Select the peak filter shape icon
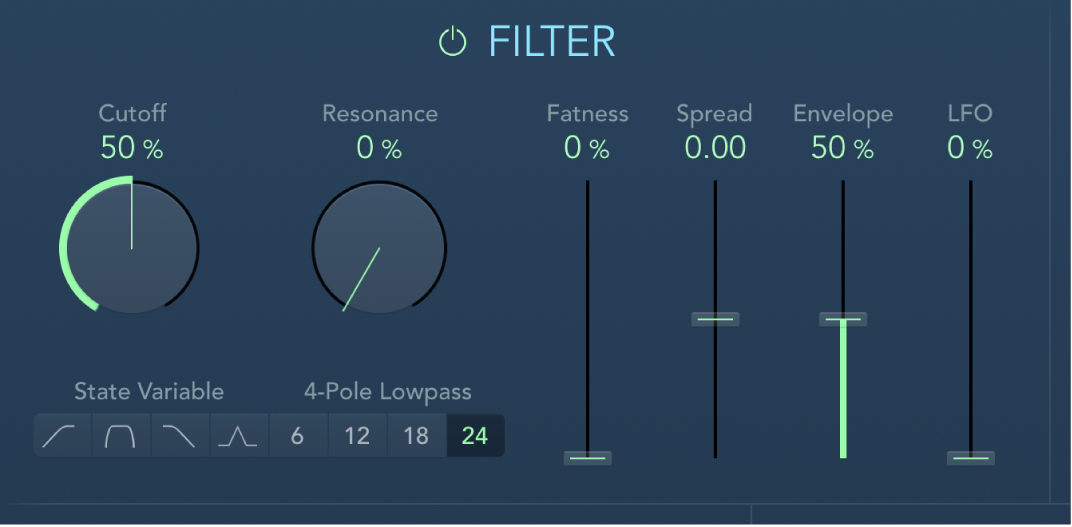Image resolution: width=1072 pixels, height=527 pixels. [x=238, y=436]
